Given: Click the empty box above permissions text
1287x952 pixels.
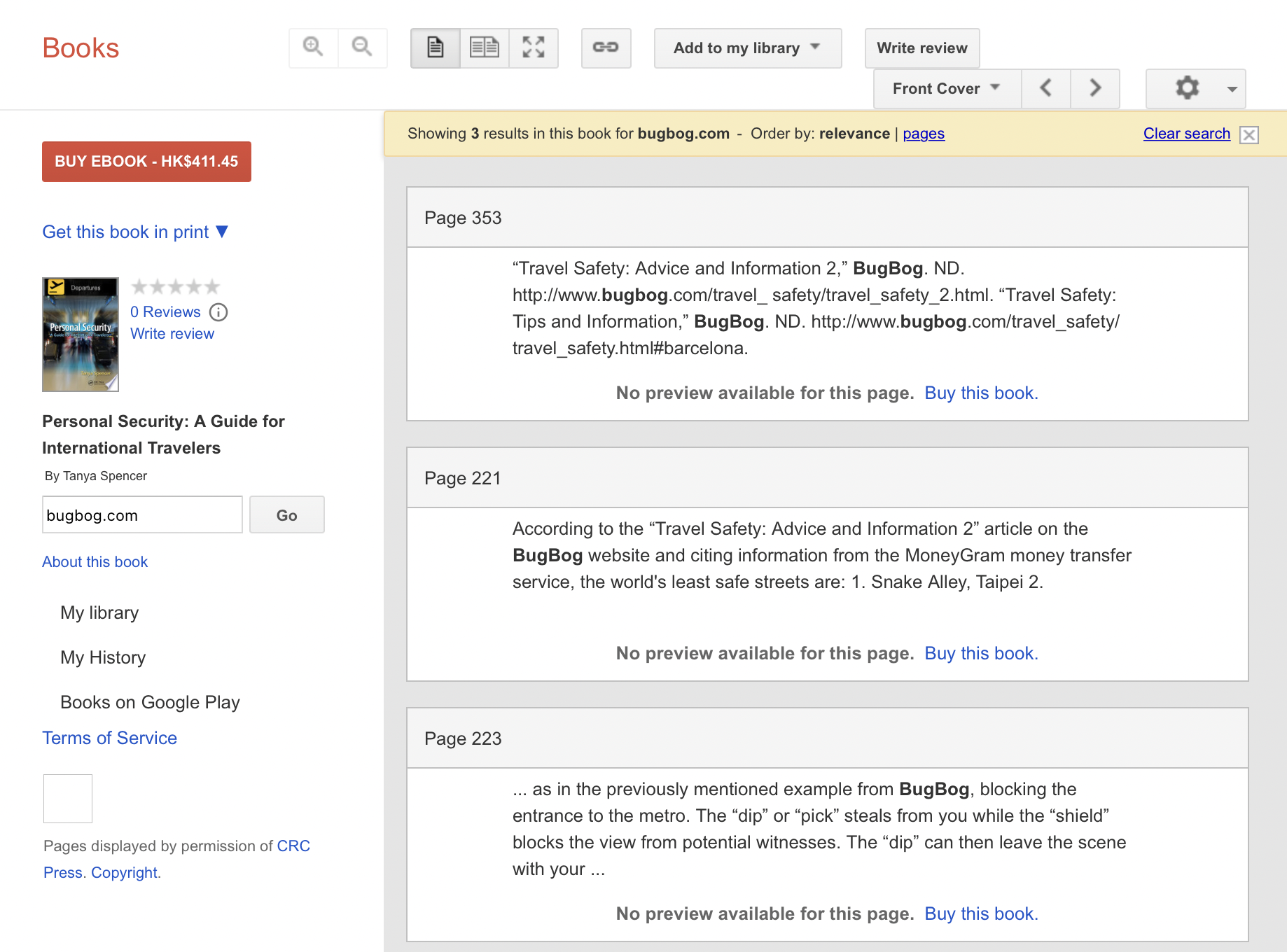Looking at the screenshot, I should coord(68,799).
